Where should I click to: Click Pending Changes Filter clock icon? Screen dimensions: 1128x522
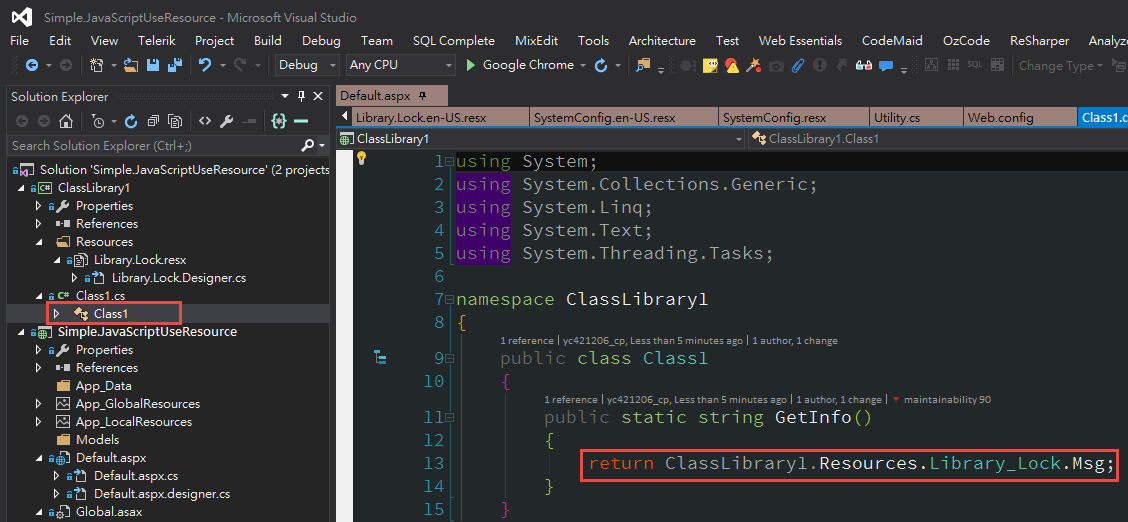pos(99,121)
